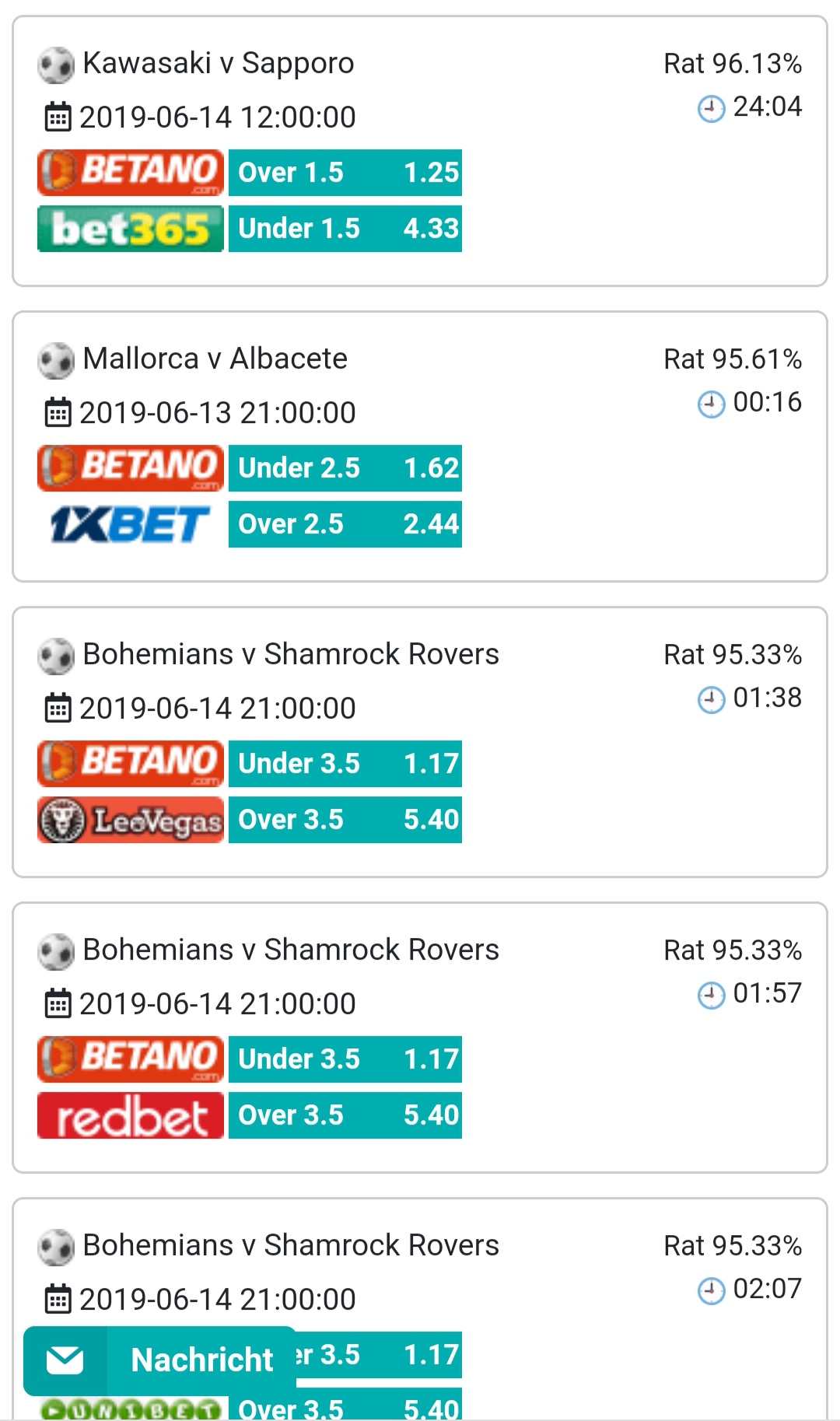Image resolution: width=840 pixels, height=1421 pixels.
Task: Select Over 3.5 at 5.40 from LeoVegas
Action: click(x=345, y=820)
